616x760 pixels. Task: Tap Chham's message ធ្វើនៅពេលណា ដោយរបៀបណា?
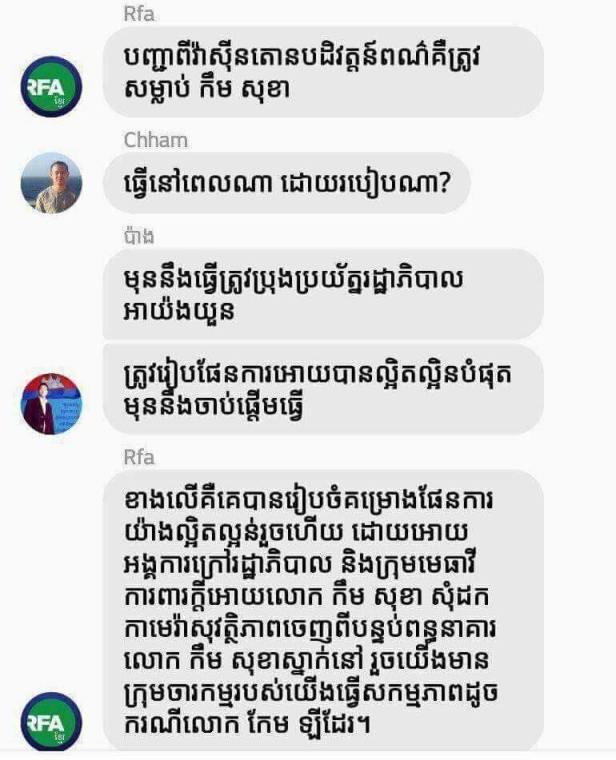tap(286, 183)
